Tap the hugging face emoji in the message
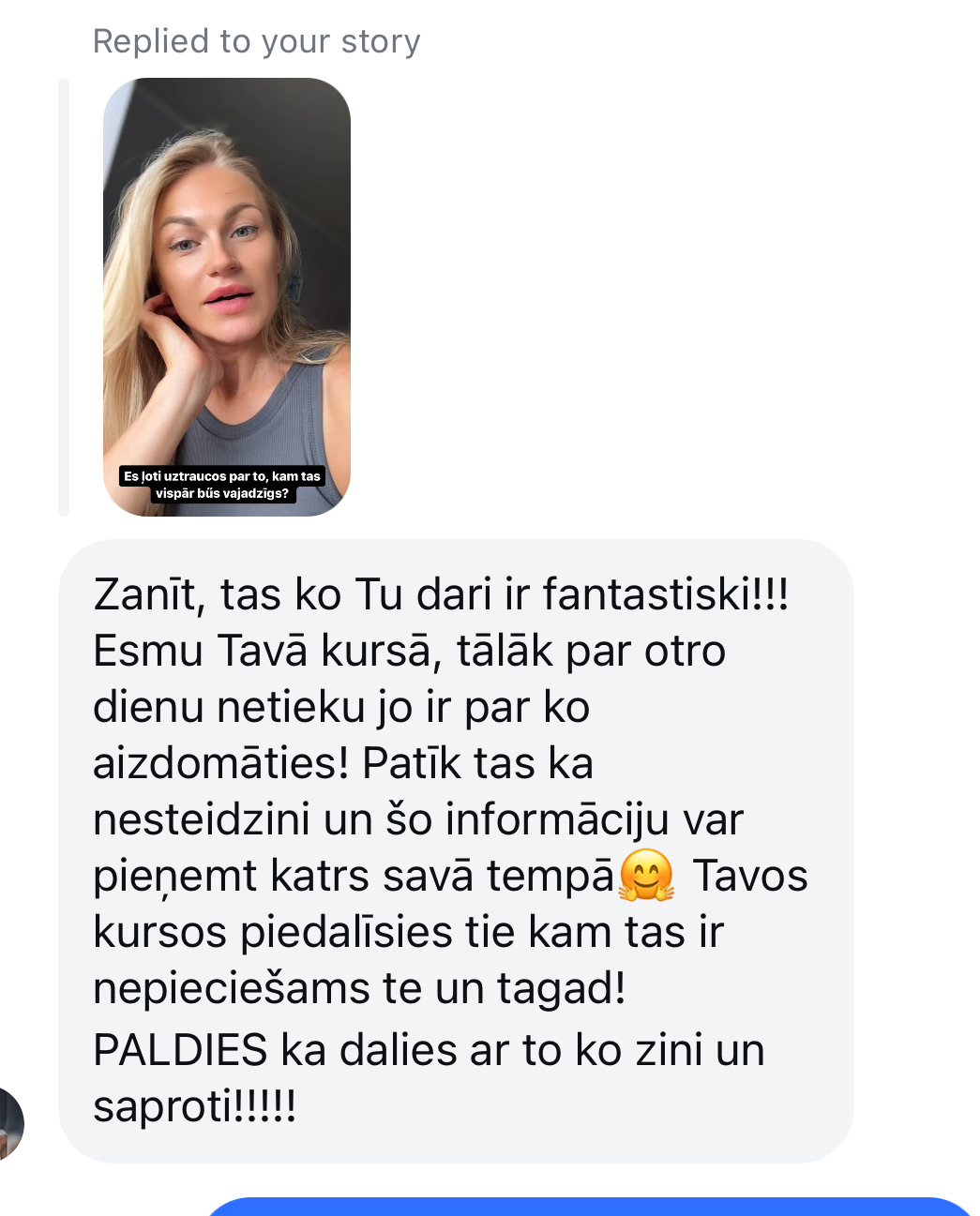The width and height of the screenshot is (980, 1216). pos(646,875)
